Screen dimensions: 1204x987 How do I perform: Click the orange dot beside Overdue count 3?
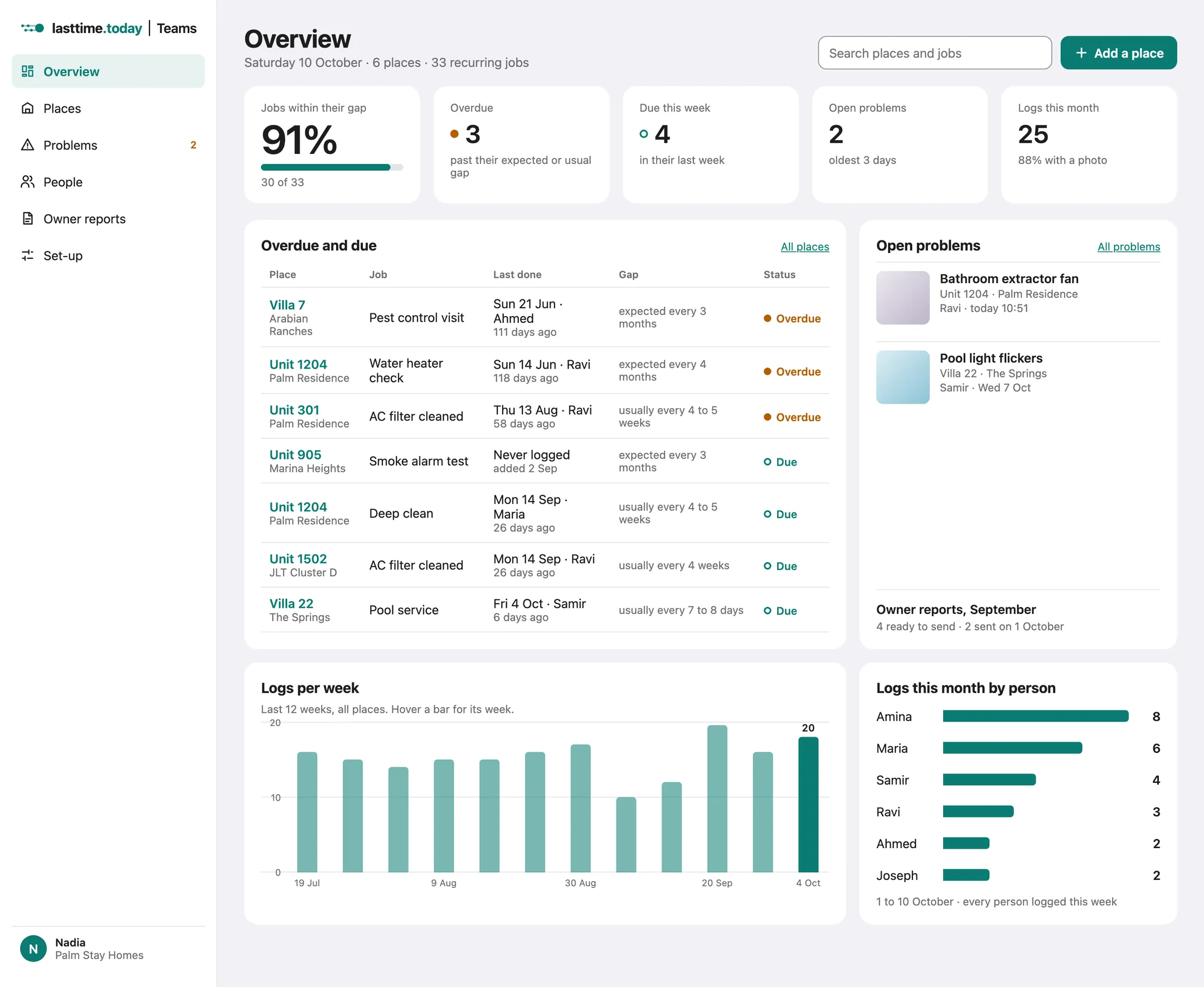(x=454, y=134)
